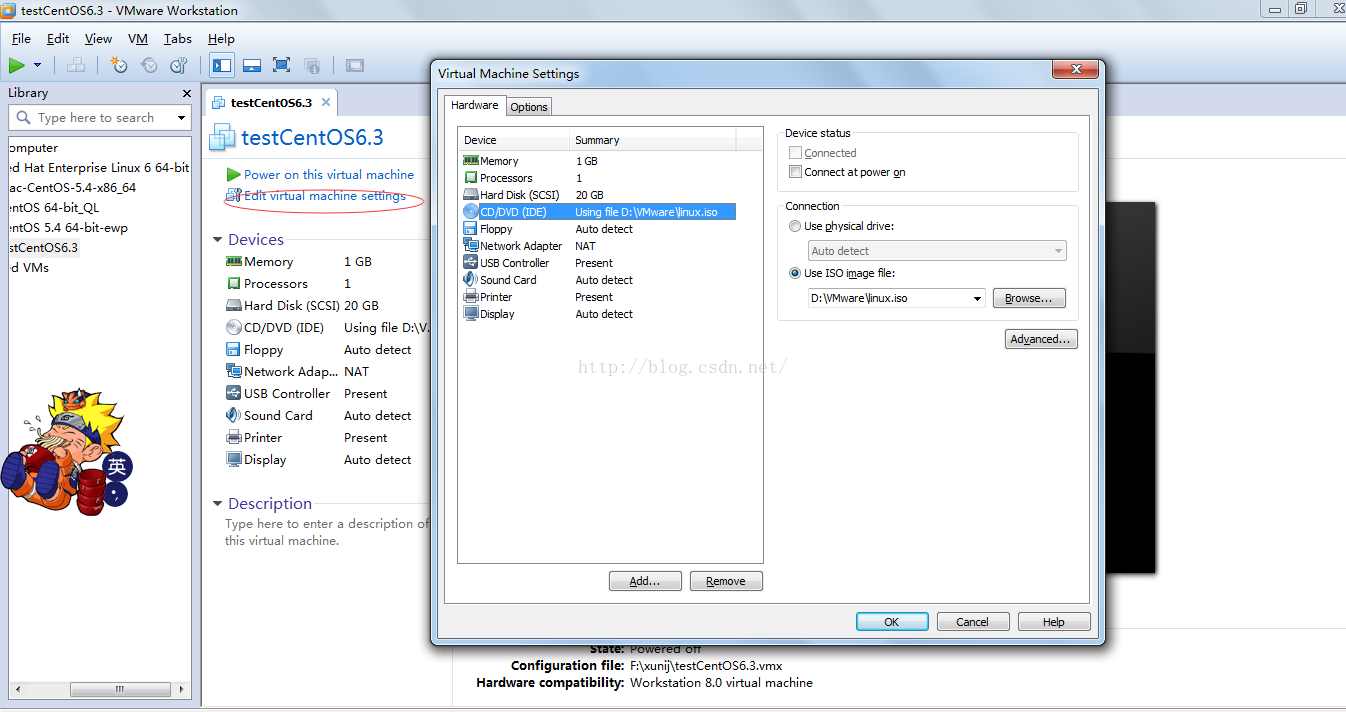Open the VM menu
This screenshot has height=712, width=1346.
click(138, 39)
